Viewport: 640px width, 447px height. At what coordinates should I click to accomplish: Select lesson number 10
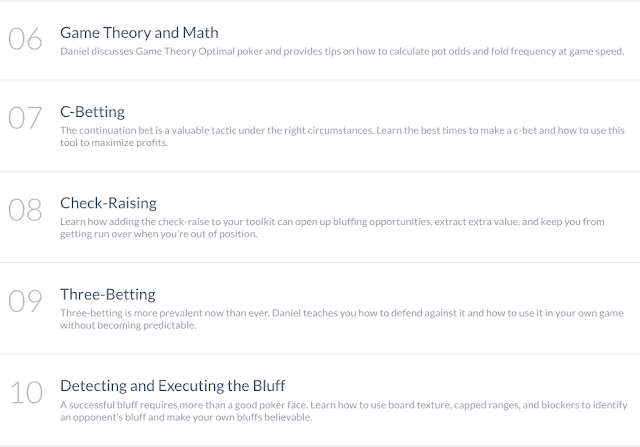tap(26, 392)
